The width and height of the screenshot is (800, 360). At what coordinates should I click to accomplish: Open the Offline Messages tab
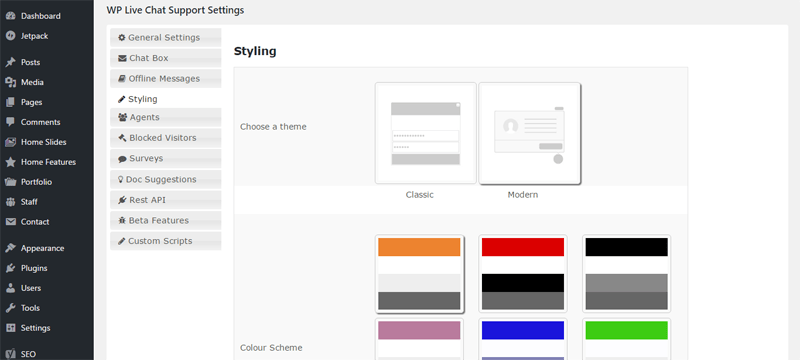pos(166,79)
